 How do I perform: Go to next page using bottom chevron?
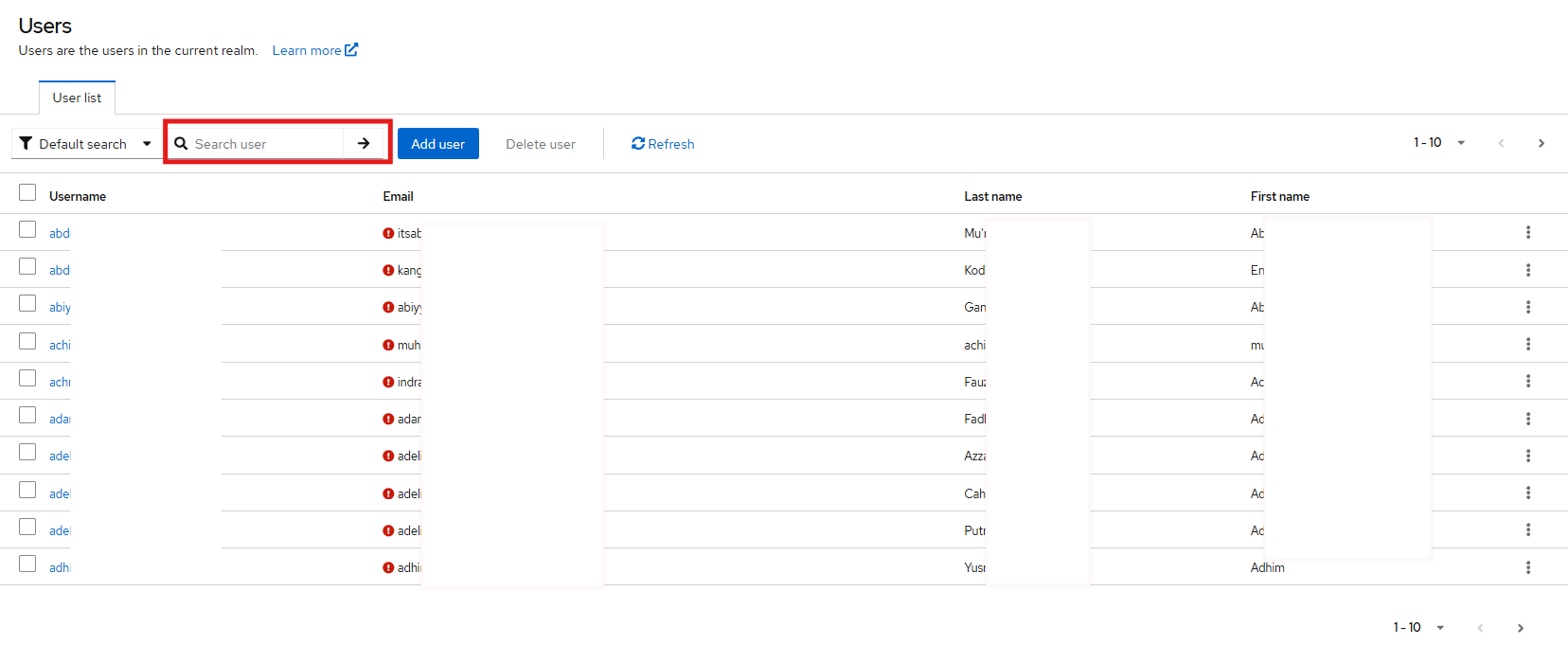1520,628
